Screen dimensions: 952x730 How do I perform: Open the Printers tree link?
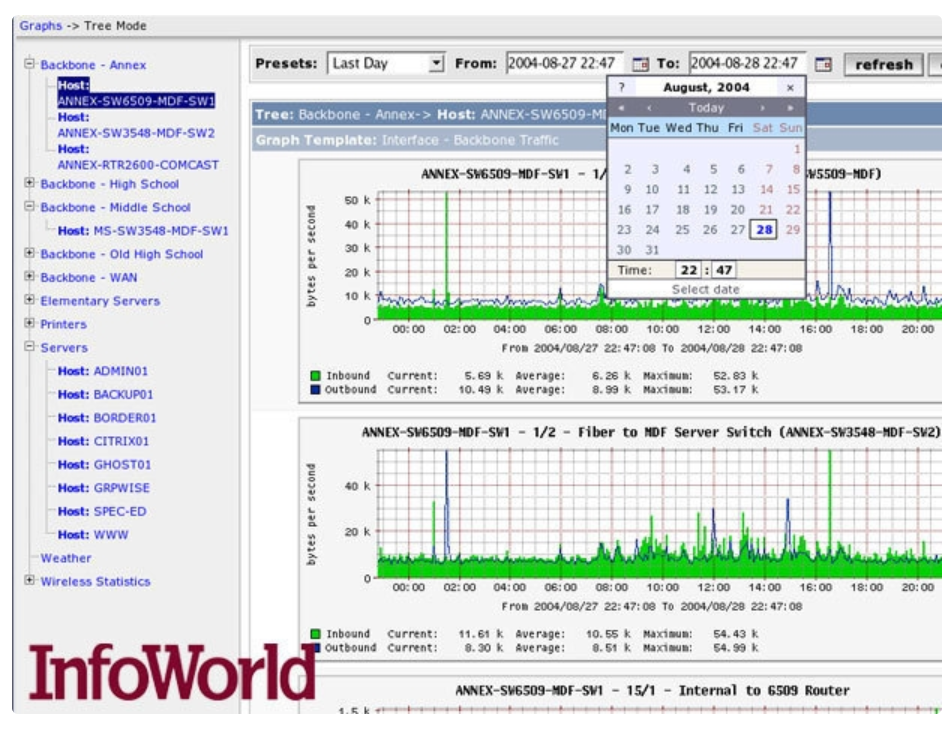(x=63, y=324)
